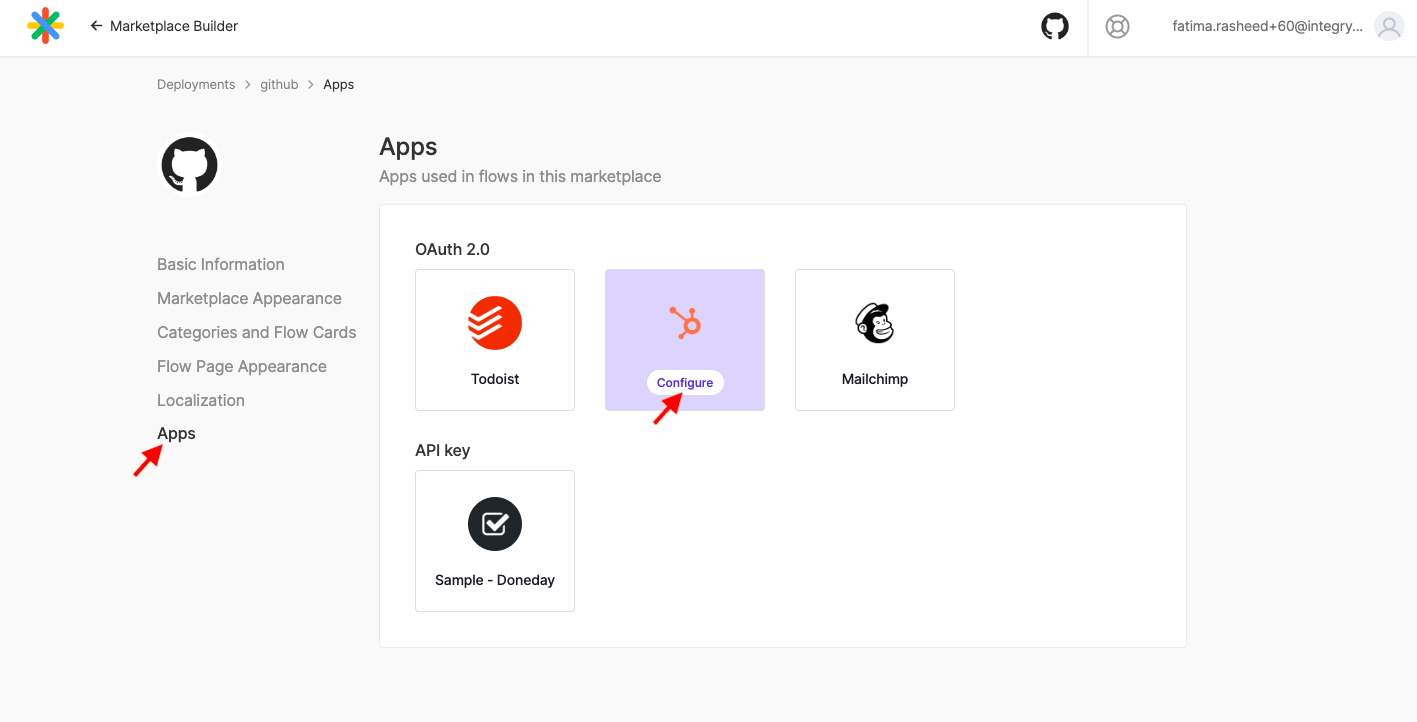
Task: Click the HubSpot app icon
Action: pyautogui.click(x=685, y=323)
